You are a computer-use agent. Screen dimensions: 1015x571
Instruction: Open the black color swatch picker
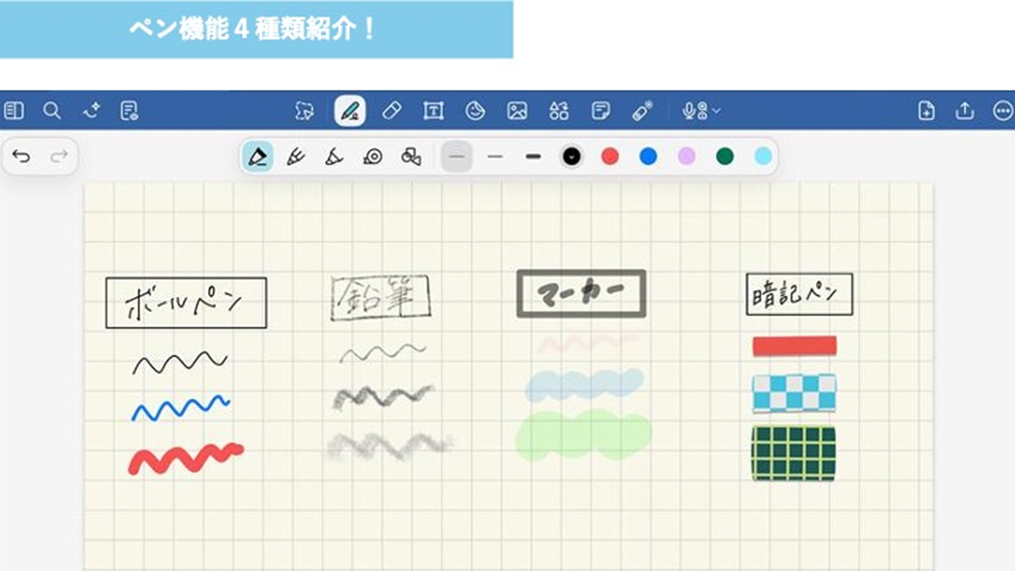tap(571, 157)
